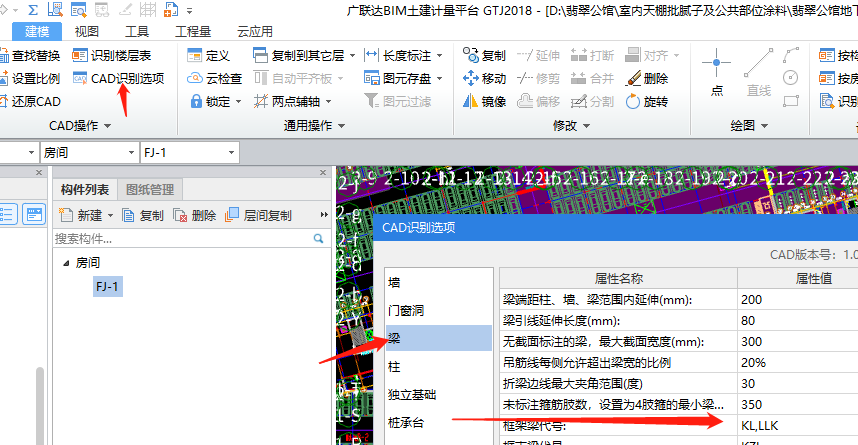
Task: Click 设置比例 scale setting tool
Action: click(30, 78)
